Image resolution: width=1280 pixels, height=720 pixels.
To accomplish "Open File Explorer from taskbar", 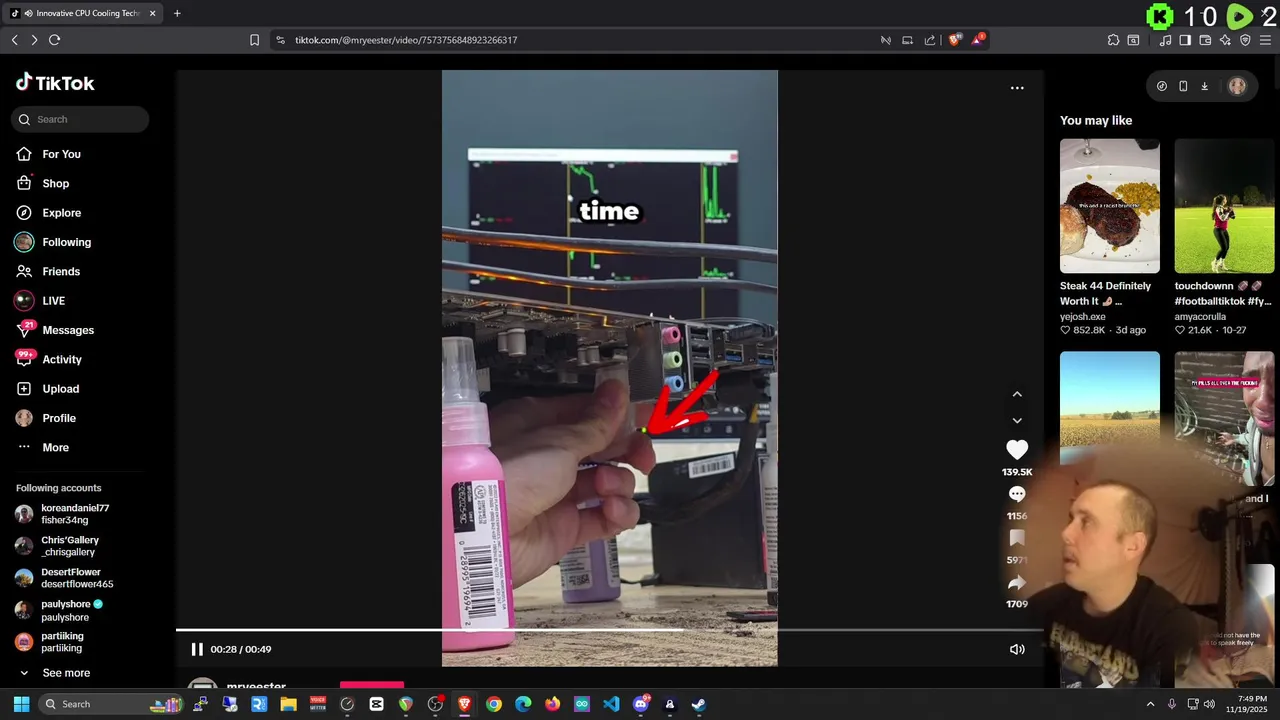I will [x=288, y=704].
